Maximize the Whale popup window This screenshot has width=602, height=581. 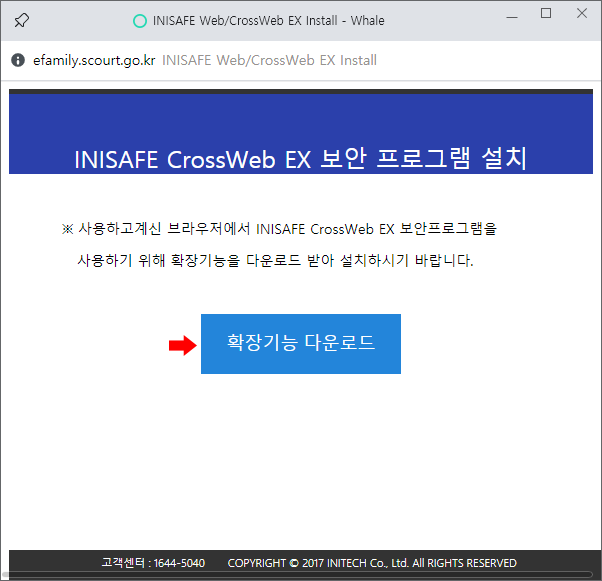(x=546, y=13)
